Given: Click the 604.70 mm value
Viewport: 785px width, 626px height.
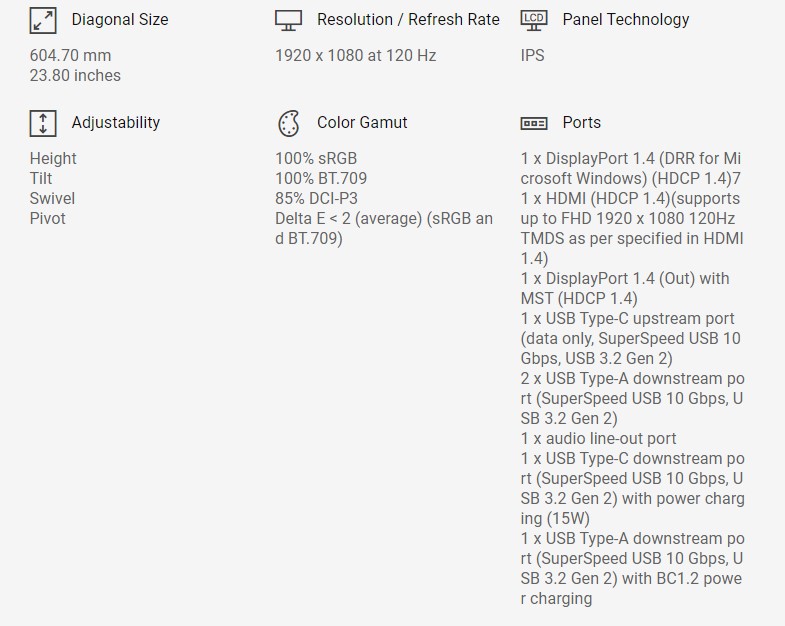Looking at the screenshot, I should (x=71, y=56).
